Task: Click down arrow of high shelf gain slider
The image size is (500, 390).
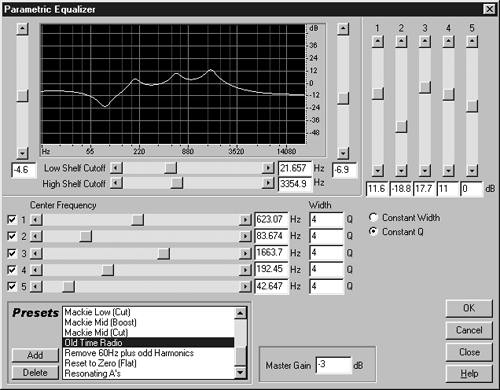Action: [x=343, y=153]
